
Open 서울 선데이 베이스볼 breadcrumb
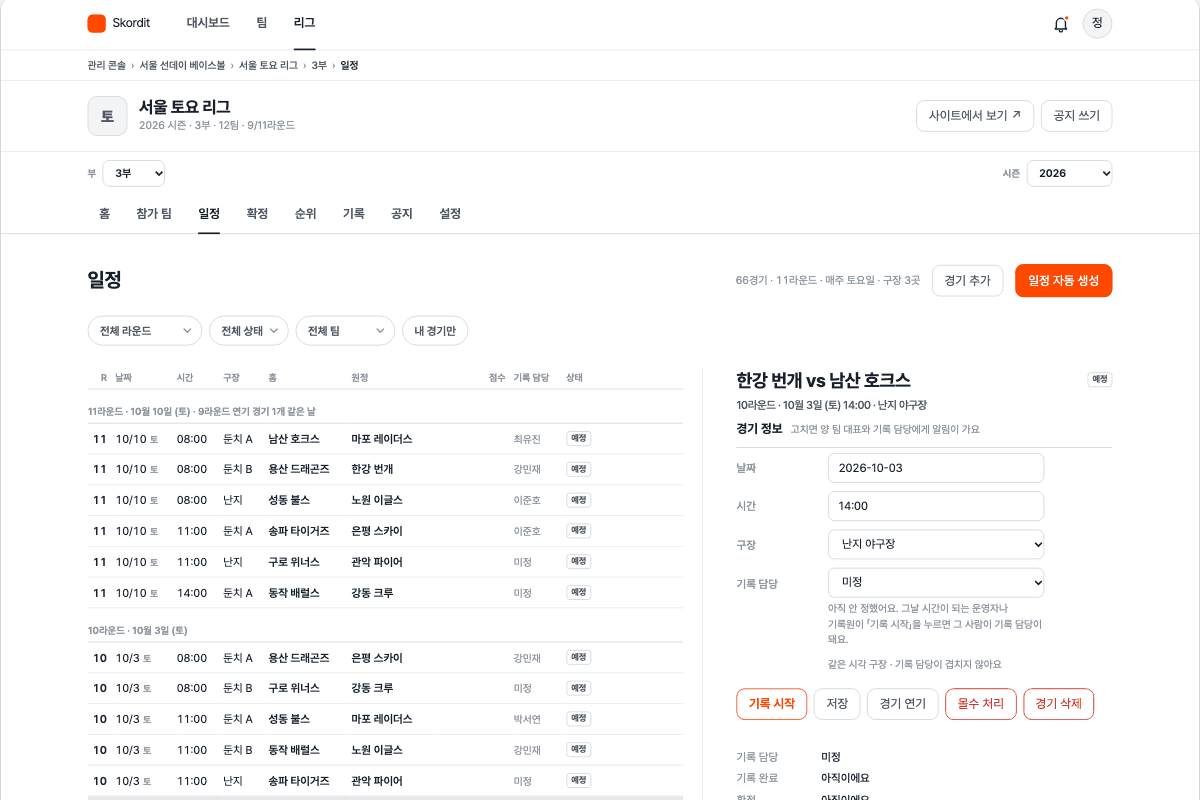182,65
